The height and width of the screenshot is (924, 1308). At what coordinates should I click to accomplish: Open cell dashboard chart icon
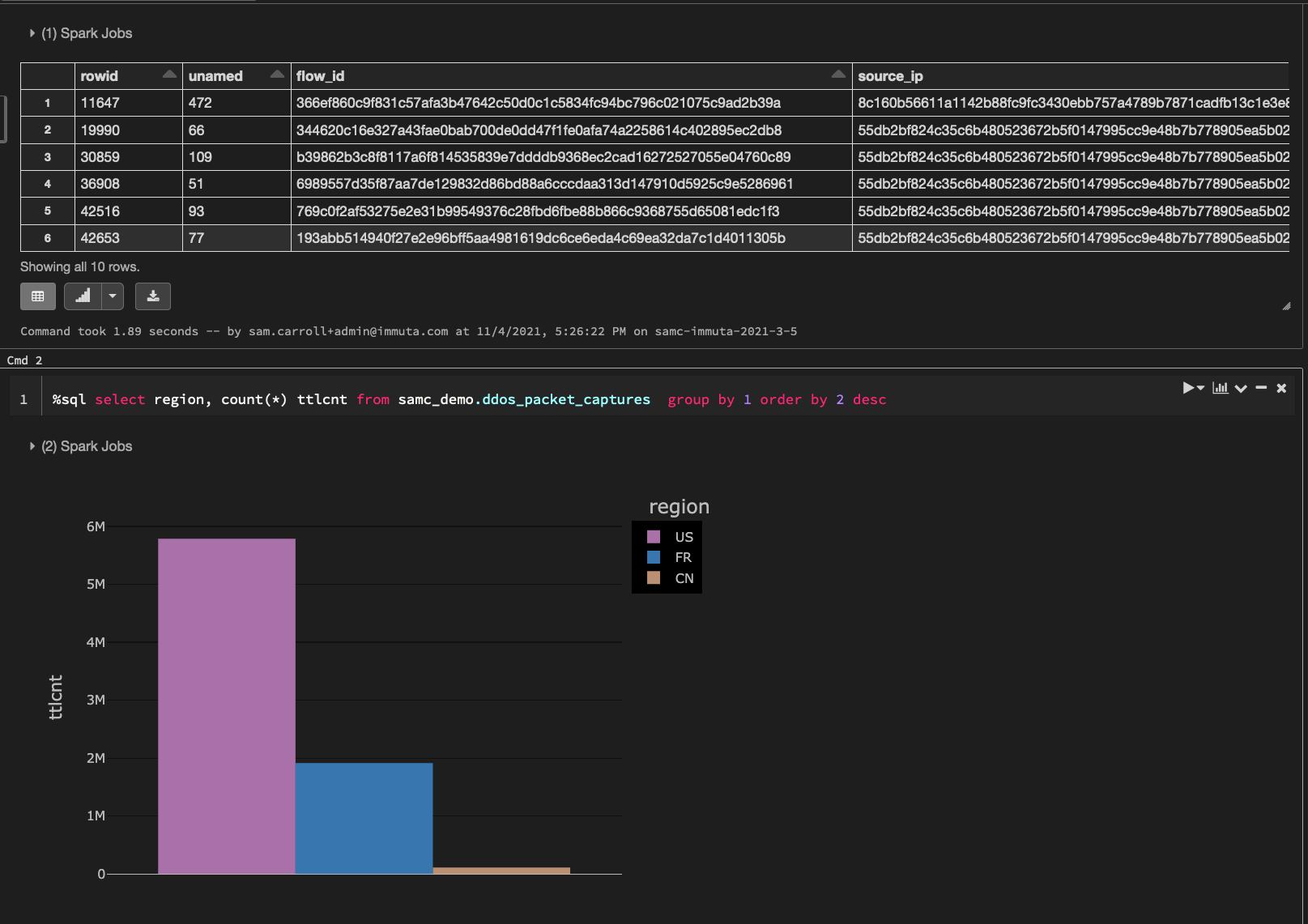pos(1220,388)
